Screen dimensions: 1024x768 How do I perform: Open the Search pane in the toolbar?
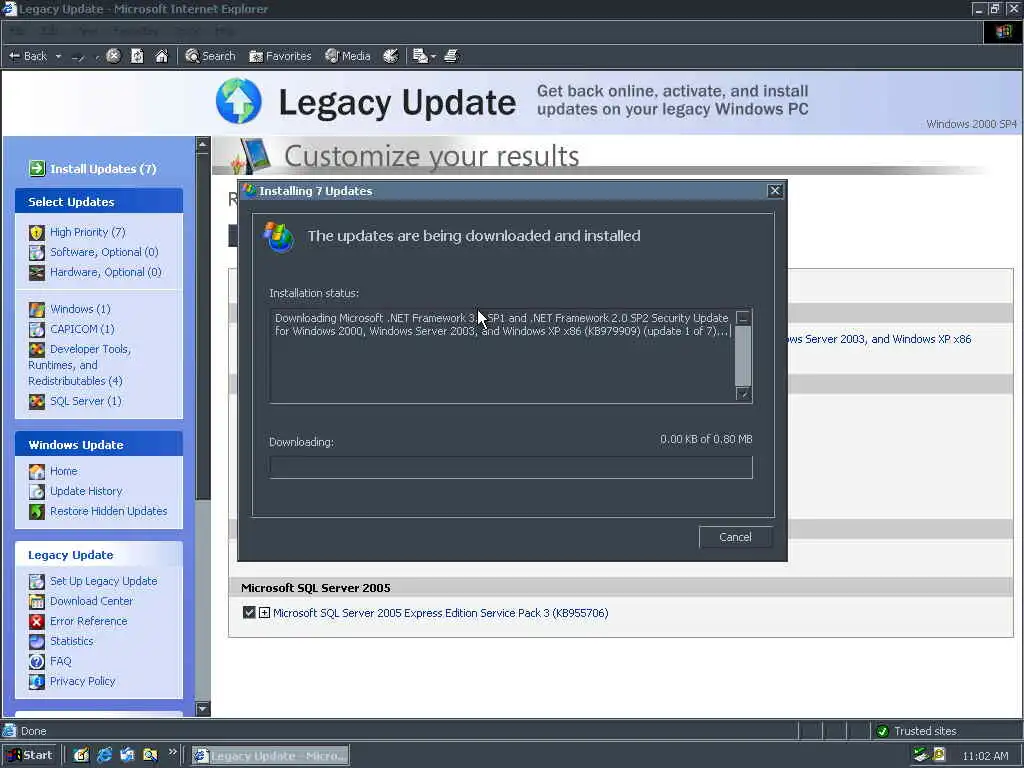point(210,56)
